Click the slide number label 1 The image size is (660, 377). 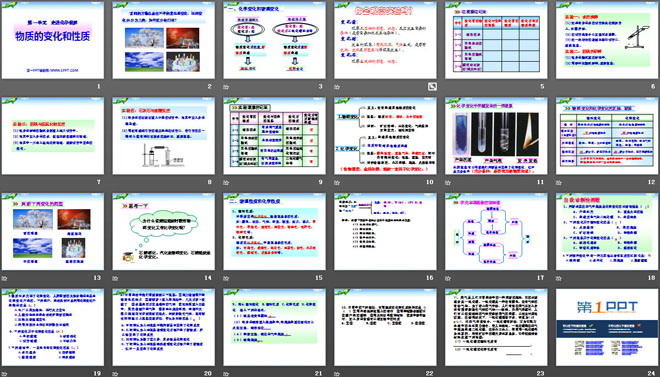point(99,87)
